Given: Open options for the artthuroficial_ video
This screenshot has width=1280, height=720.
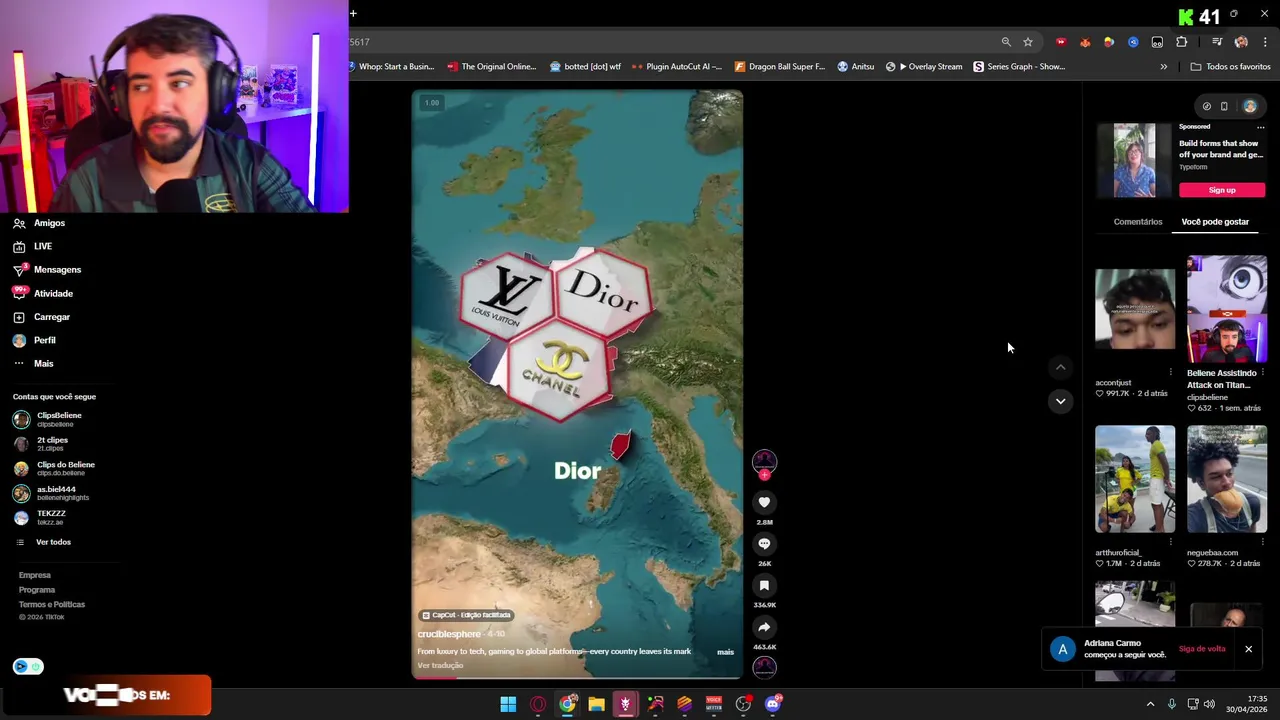Looking at the screenshot, I should click(x=1171, y=542).
